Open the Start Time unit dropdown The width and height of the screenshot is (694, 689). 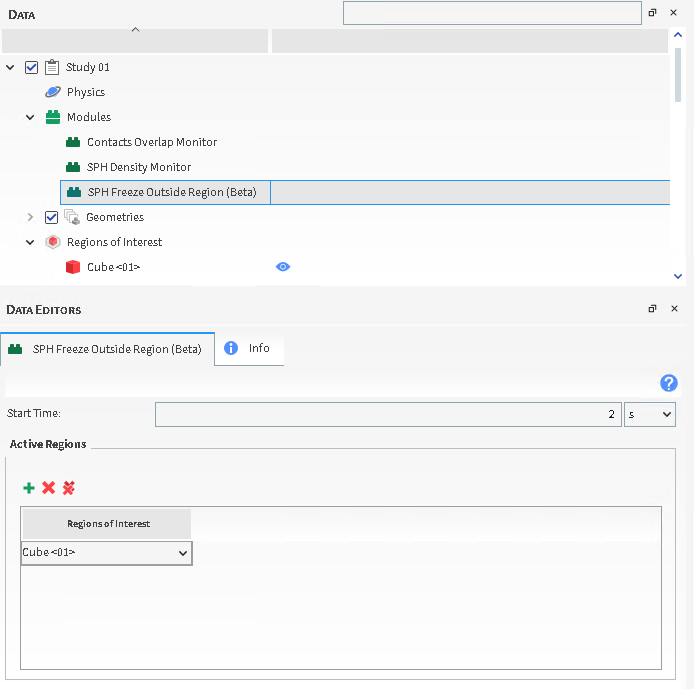coord(650,413)
